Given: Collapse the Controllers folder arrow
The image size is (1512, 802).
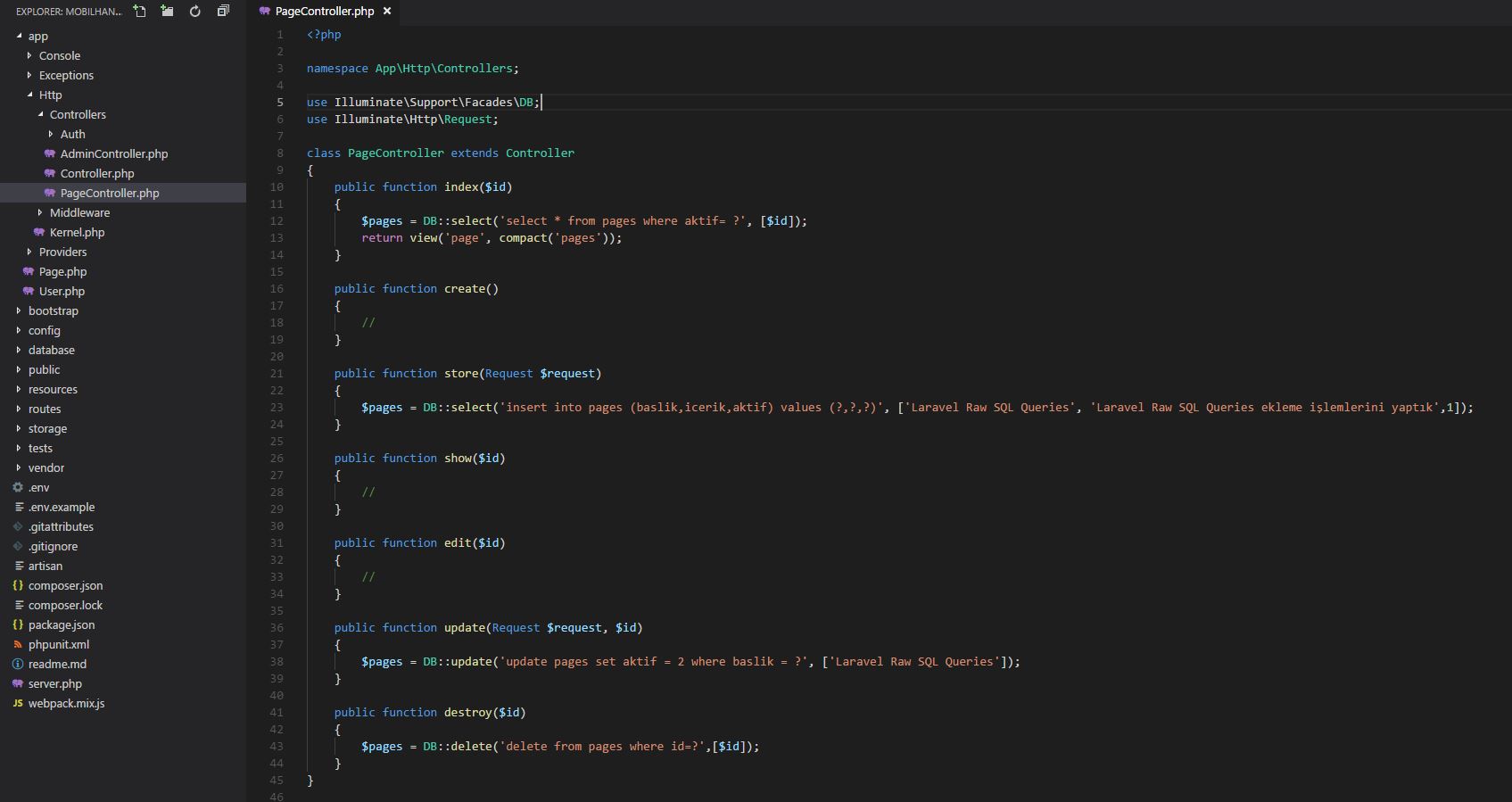Looking at the screenshot, I should click(x=40, y=114).
